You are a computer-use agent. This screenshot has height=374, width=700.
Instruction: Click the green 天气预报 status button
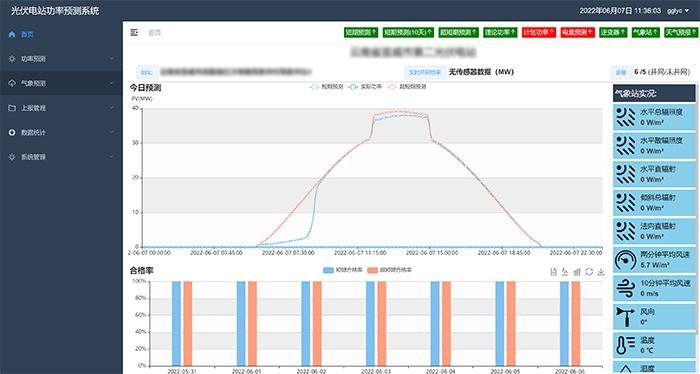(x=681, y=32)
